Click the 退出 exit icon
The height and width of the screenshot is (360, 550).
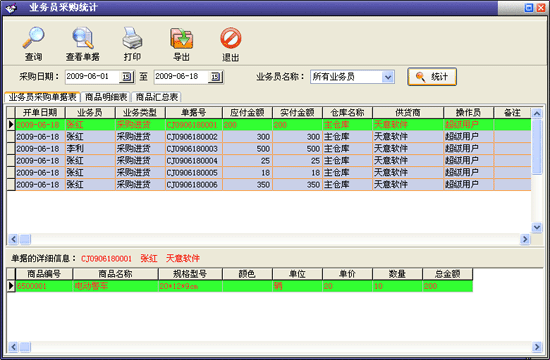click(230, 38)
